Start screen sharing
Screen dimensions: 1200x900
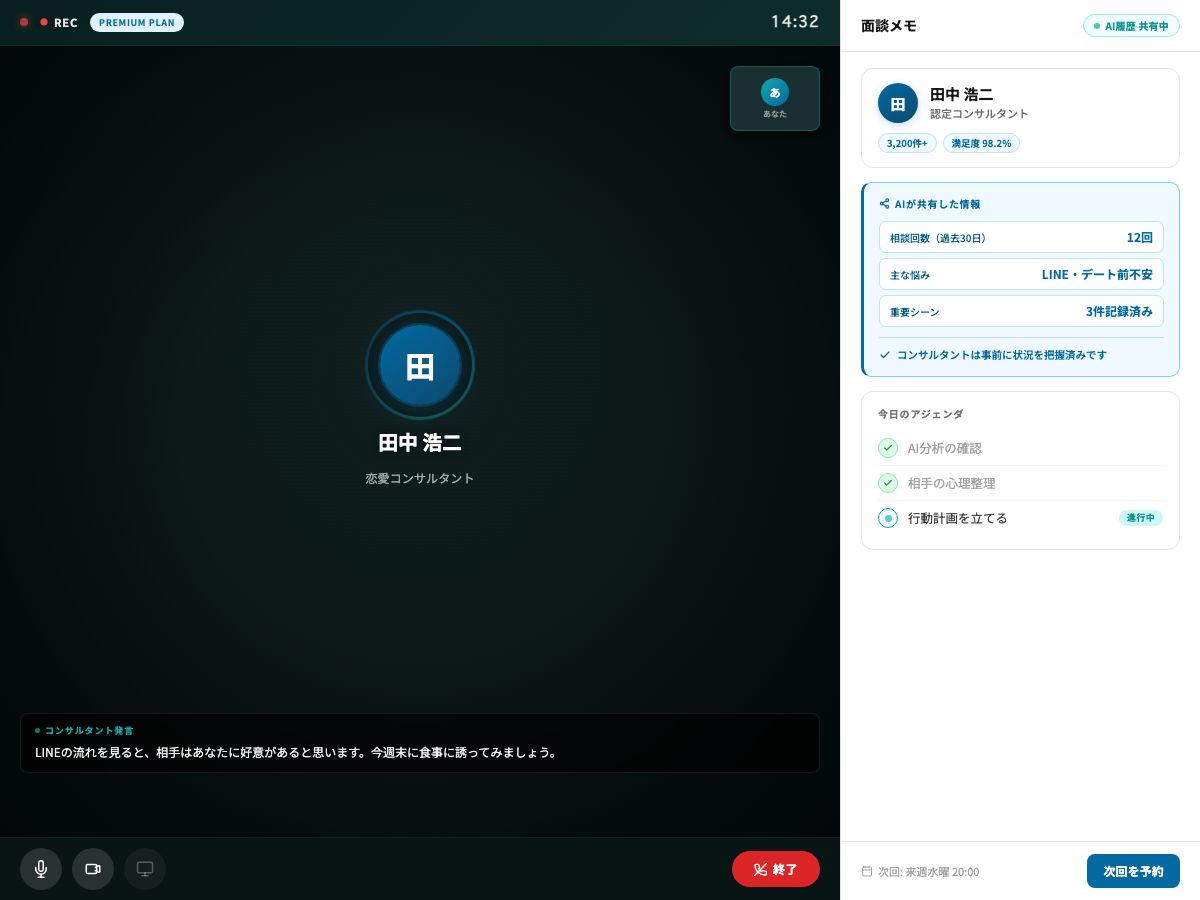[x=145, y=869]
